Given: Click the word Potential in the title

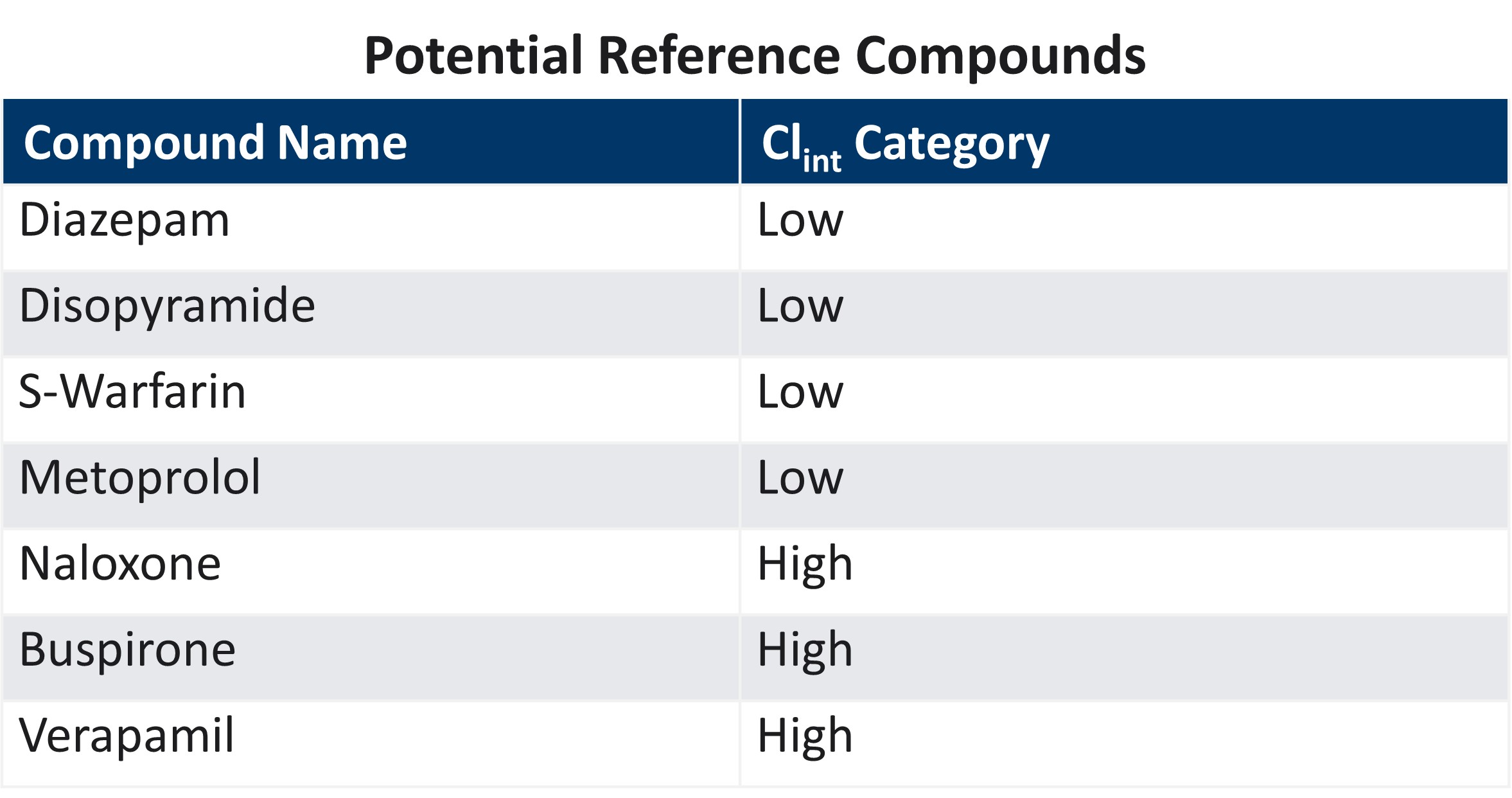Looking at the screenshot, I should click(473, 56).
